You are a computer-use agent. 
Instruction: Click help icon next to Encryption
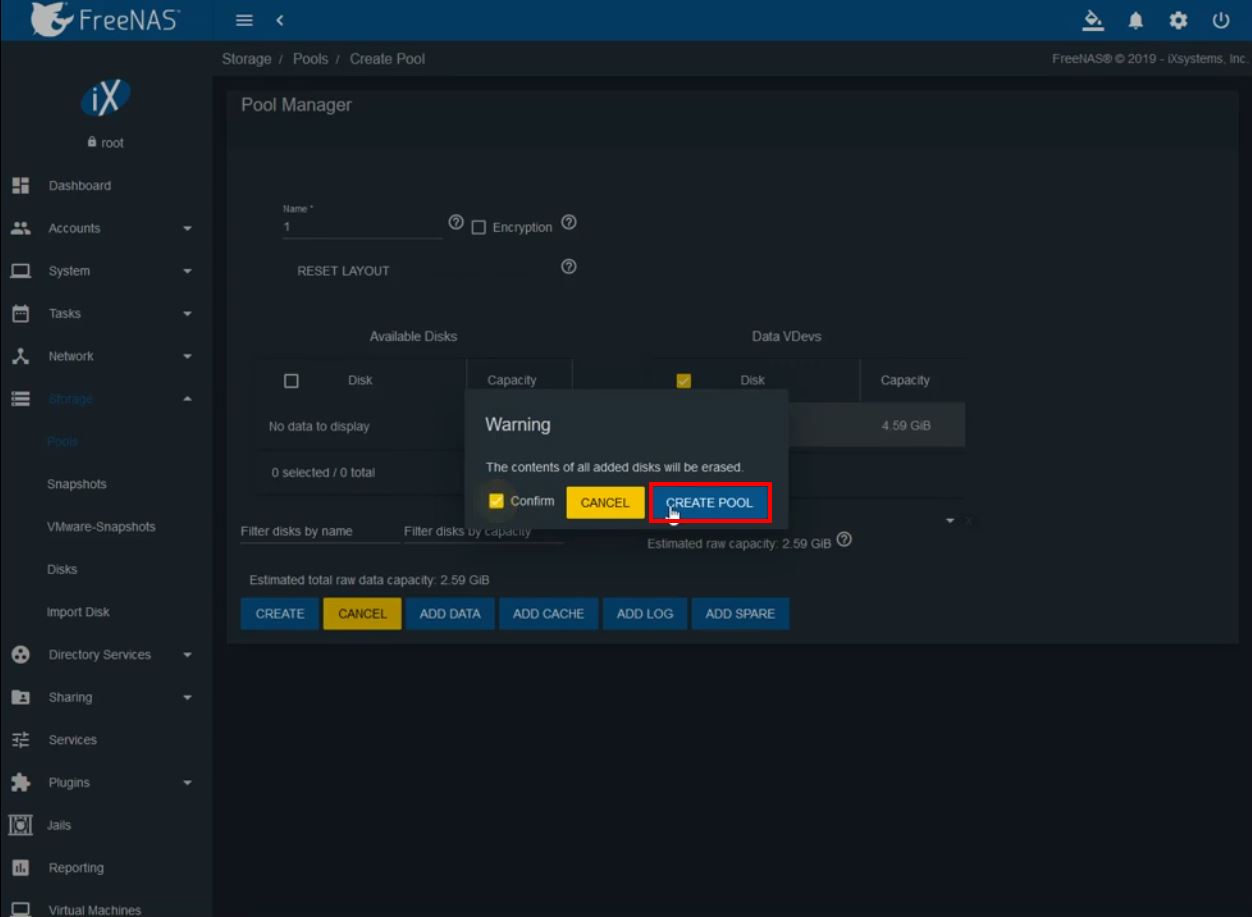pos(569,223)
